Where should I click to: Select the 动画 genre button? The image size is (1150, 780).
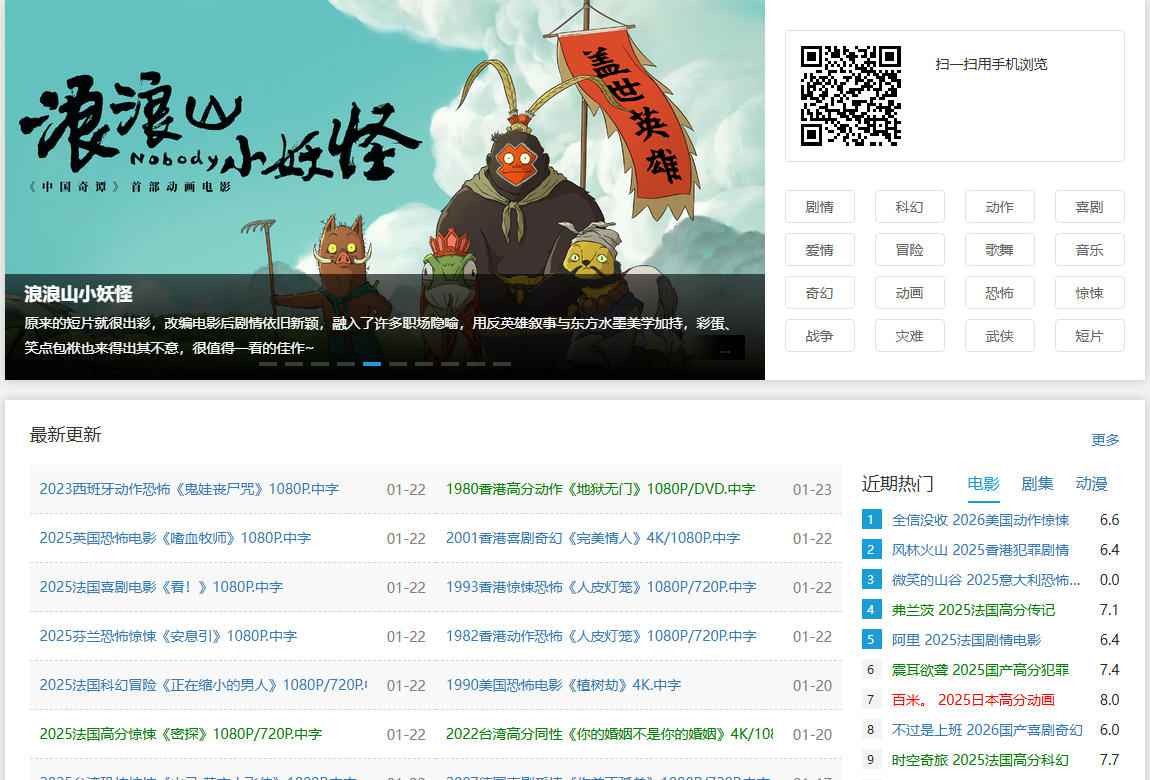pyautogui.click(x=909, y=293)
